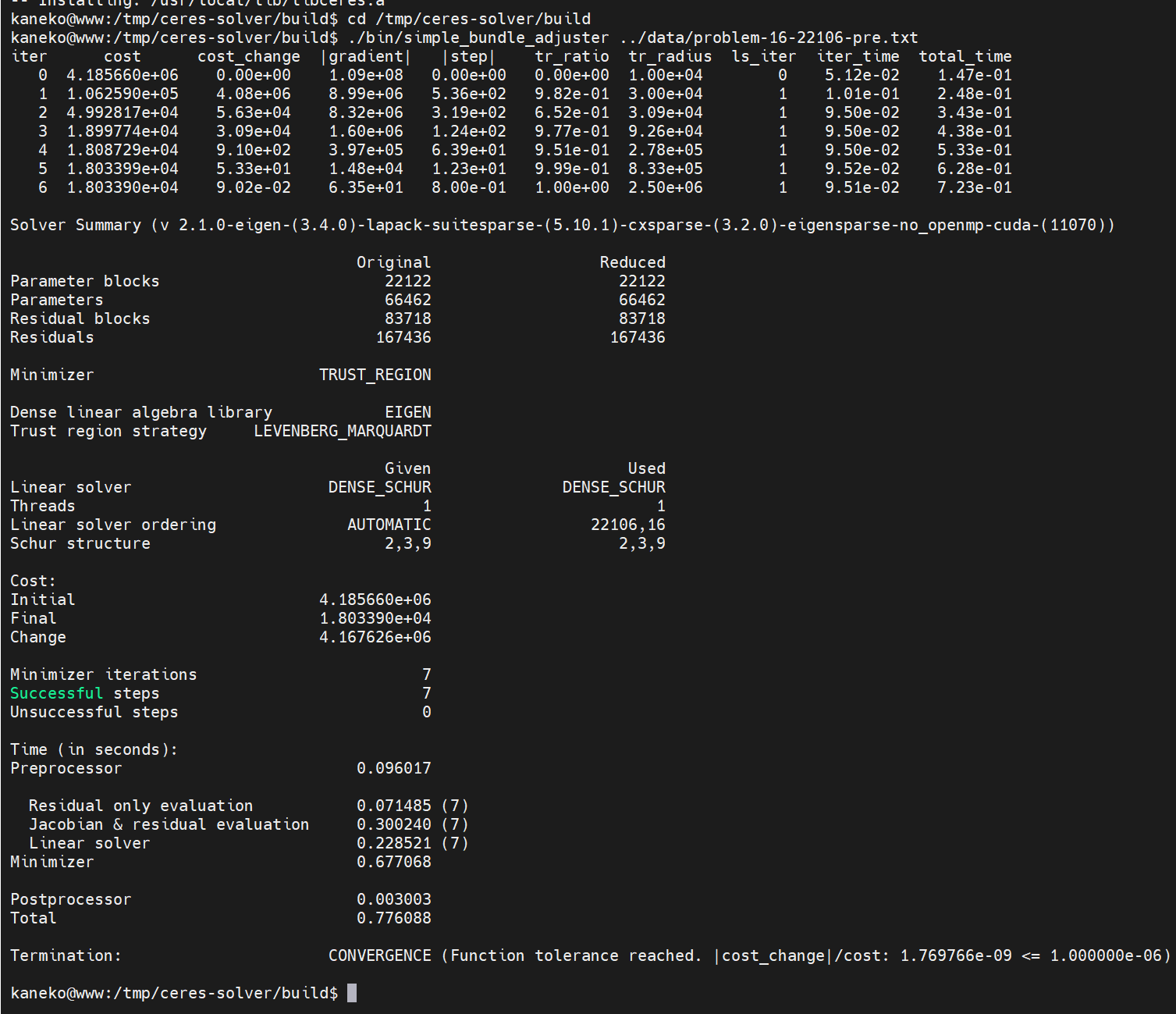Viewport: 1176px width, 1014px height.
Task: Click the "Original" column heading
Action: 394,262
